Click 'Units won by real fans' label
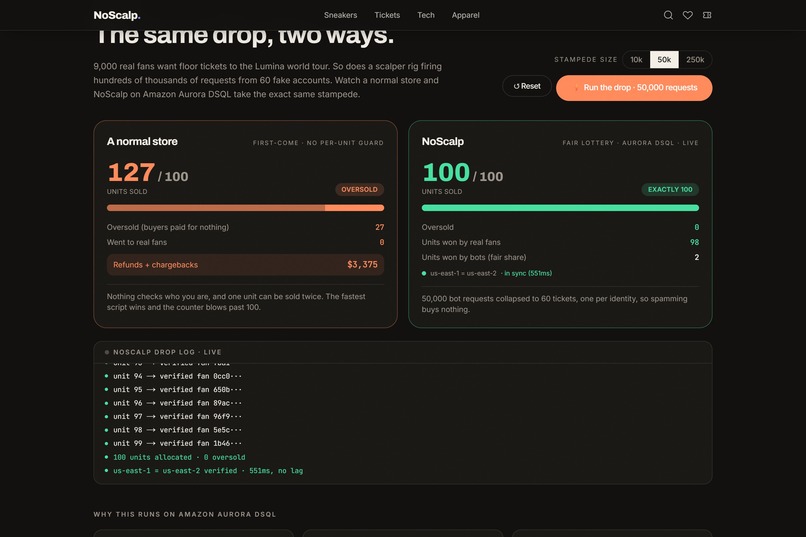The height and width of the screenshot is (537, 806). [x=461, y=242]
